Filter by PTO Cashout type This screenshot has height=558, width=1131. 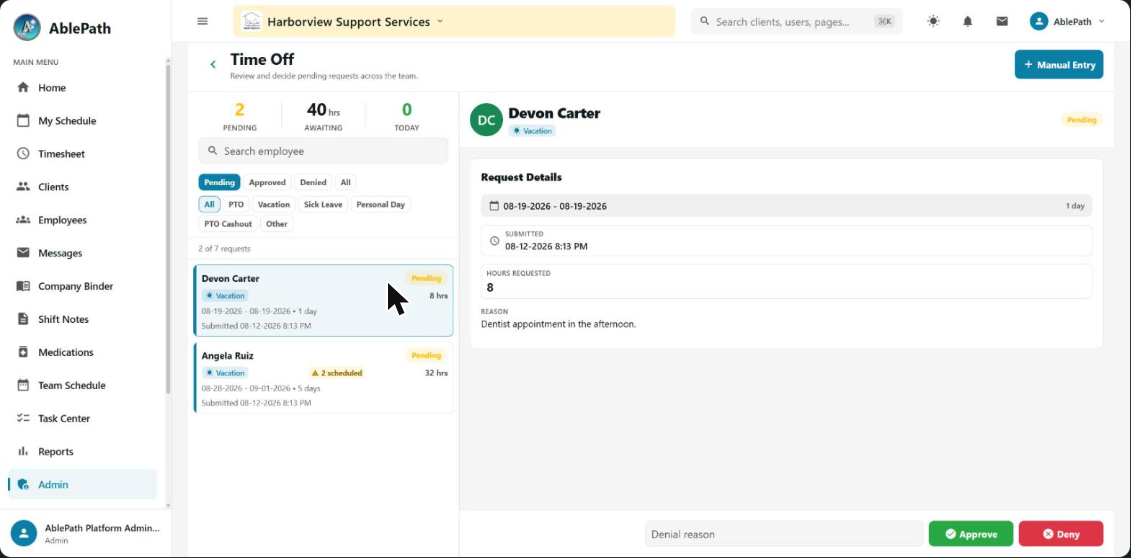pyautogui.click(x=228, y=223)
